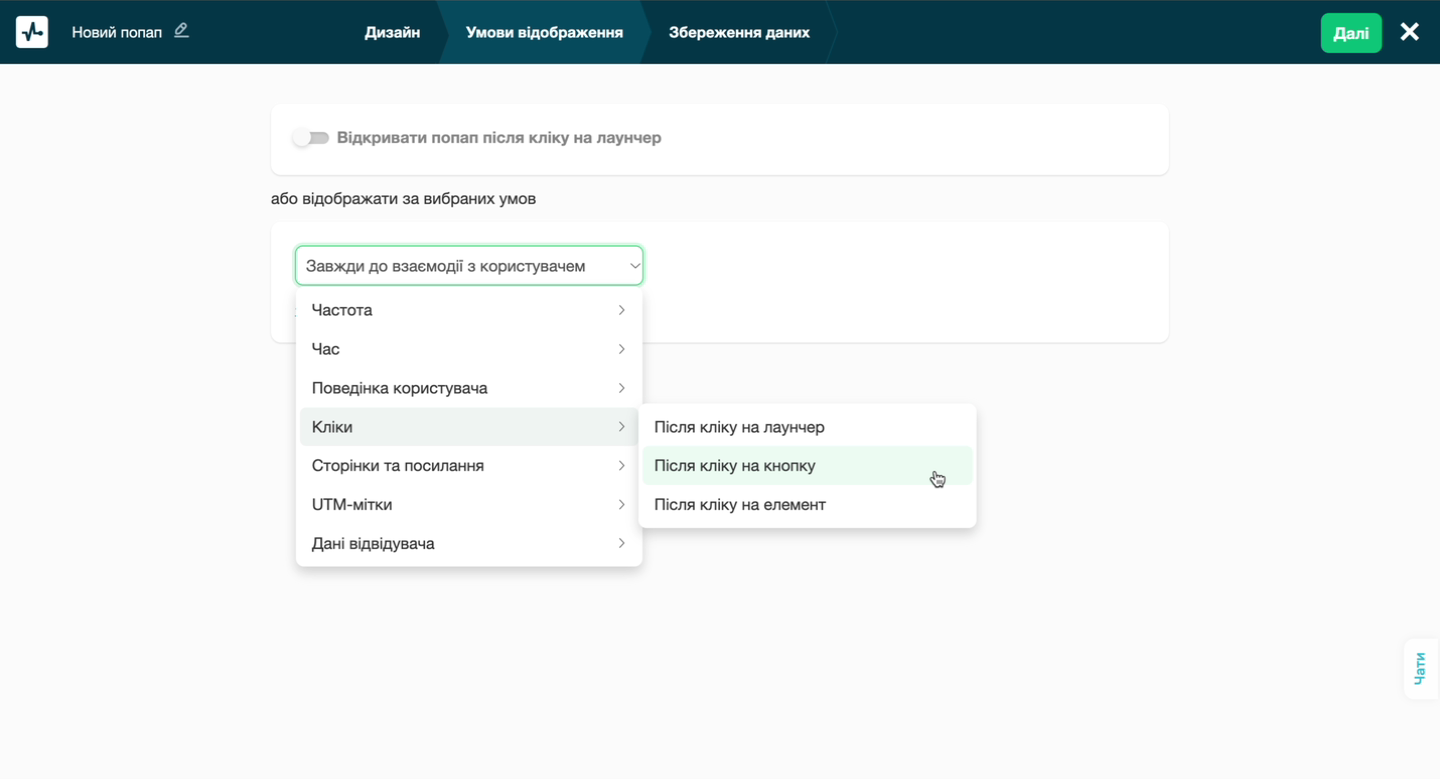The width and height of the screenshot is (1440, 779).
Task: Click the app logo icon in header
Action: [x=32, y=32]
